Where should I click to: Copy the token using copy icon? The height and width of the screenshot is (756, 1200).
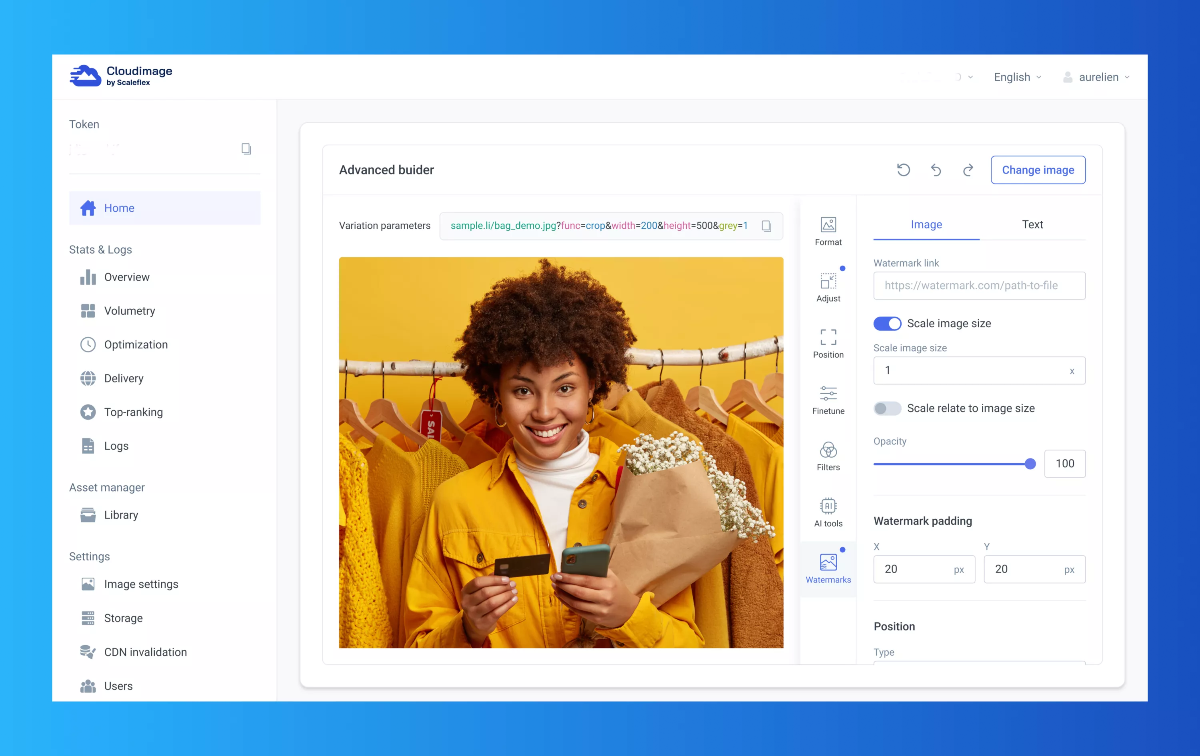point(246,149)
